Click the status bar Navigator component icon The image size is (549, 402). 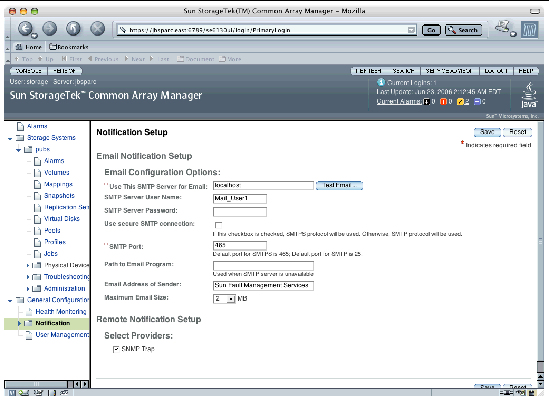12,393
